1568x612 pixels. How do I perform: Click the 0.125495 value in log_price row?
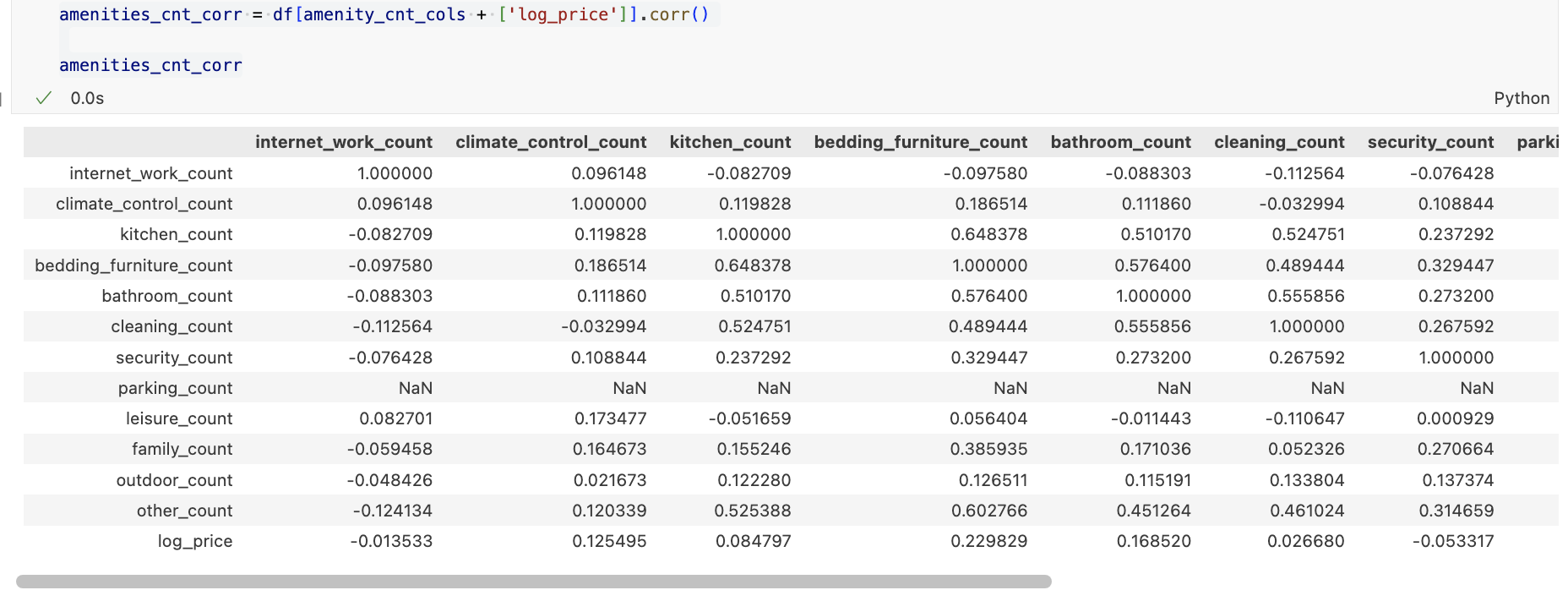[609, 541]
